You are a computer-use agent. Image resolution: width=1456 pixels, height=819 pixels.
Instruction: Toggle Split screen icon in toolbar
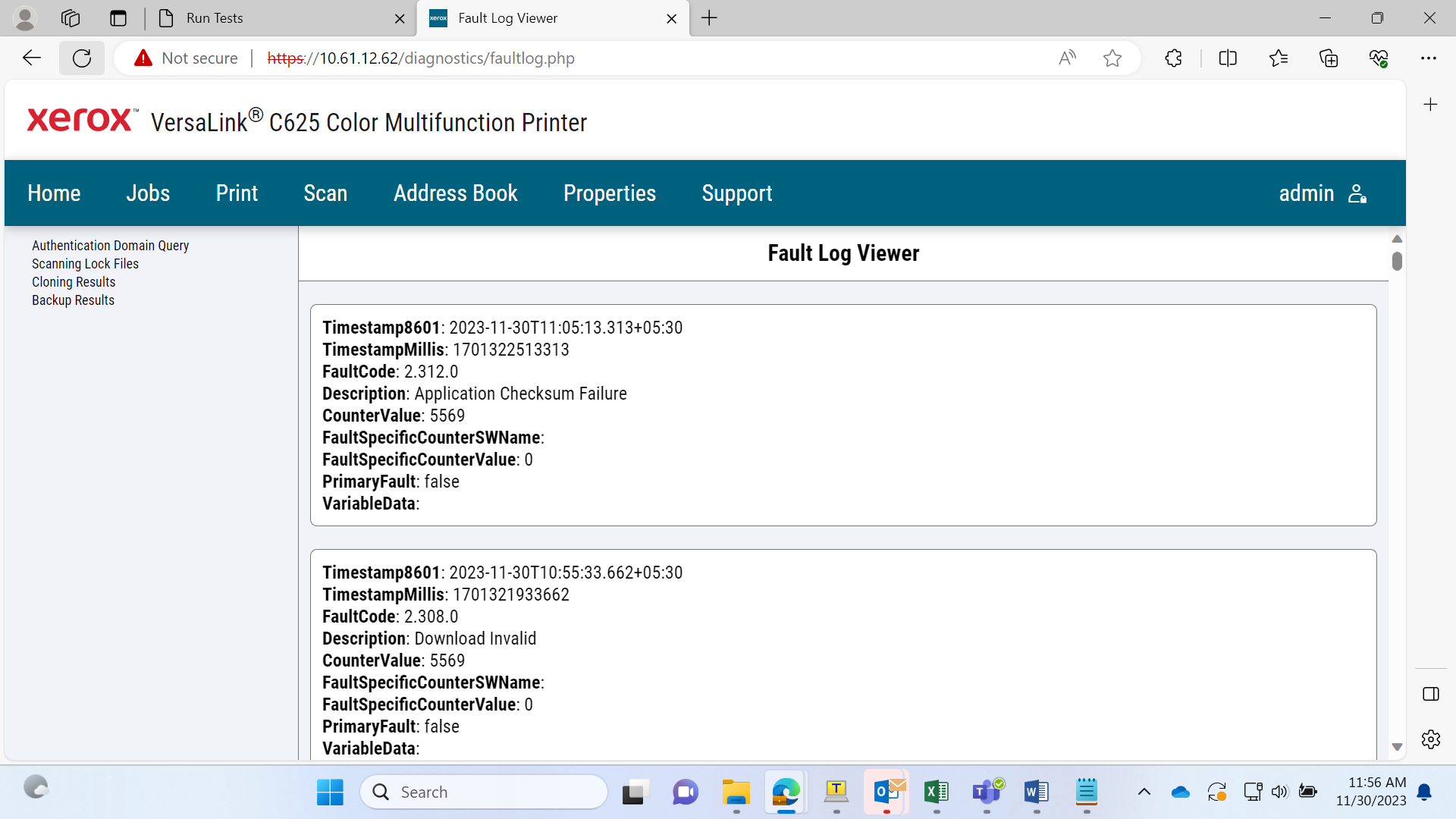click(1228, 58)
